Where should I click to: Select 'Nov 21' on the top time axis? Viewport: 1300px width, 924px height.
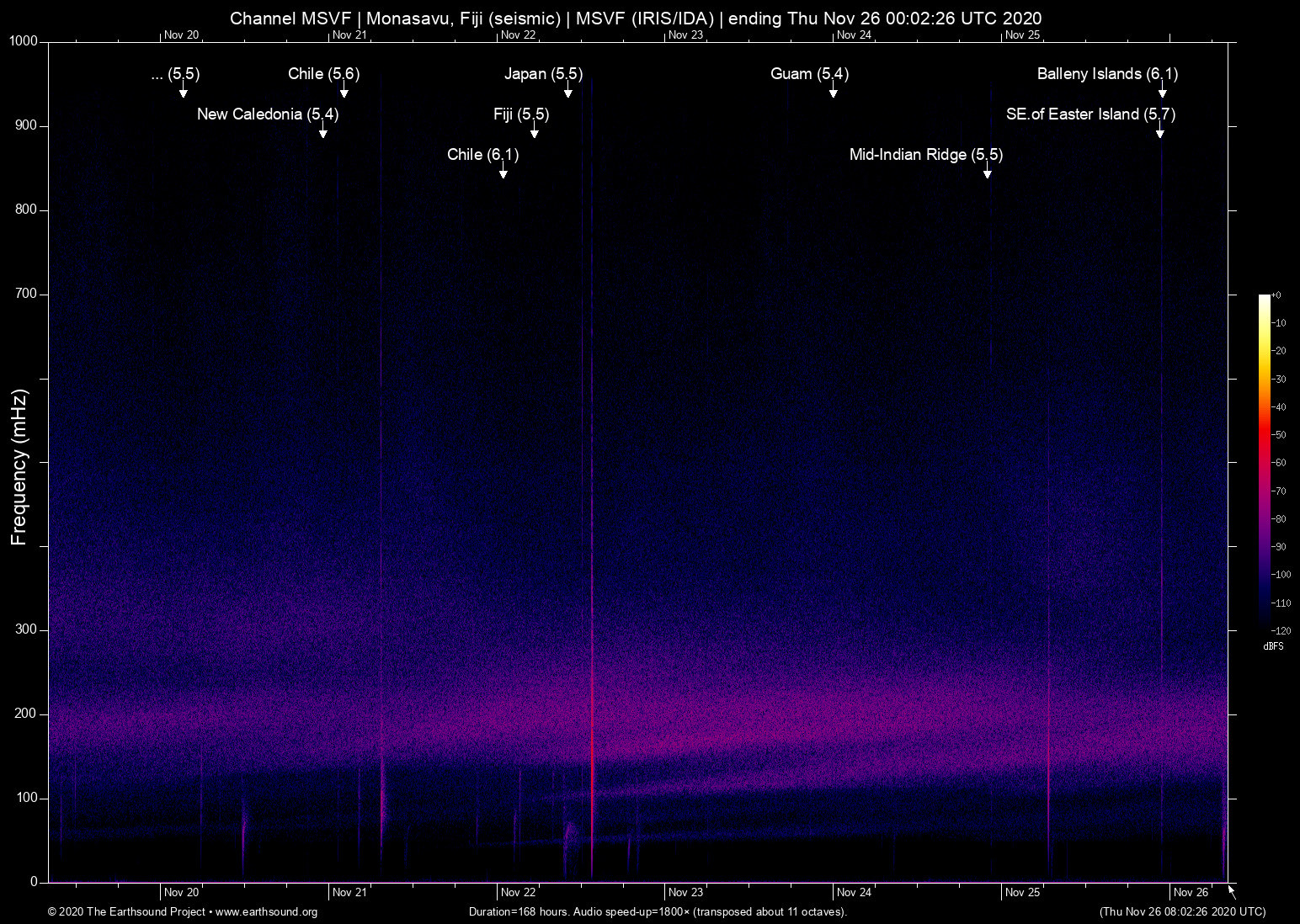point(349,35)
